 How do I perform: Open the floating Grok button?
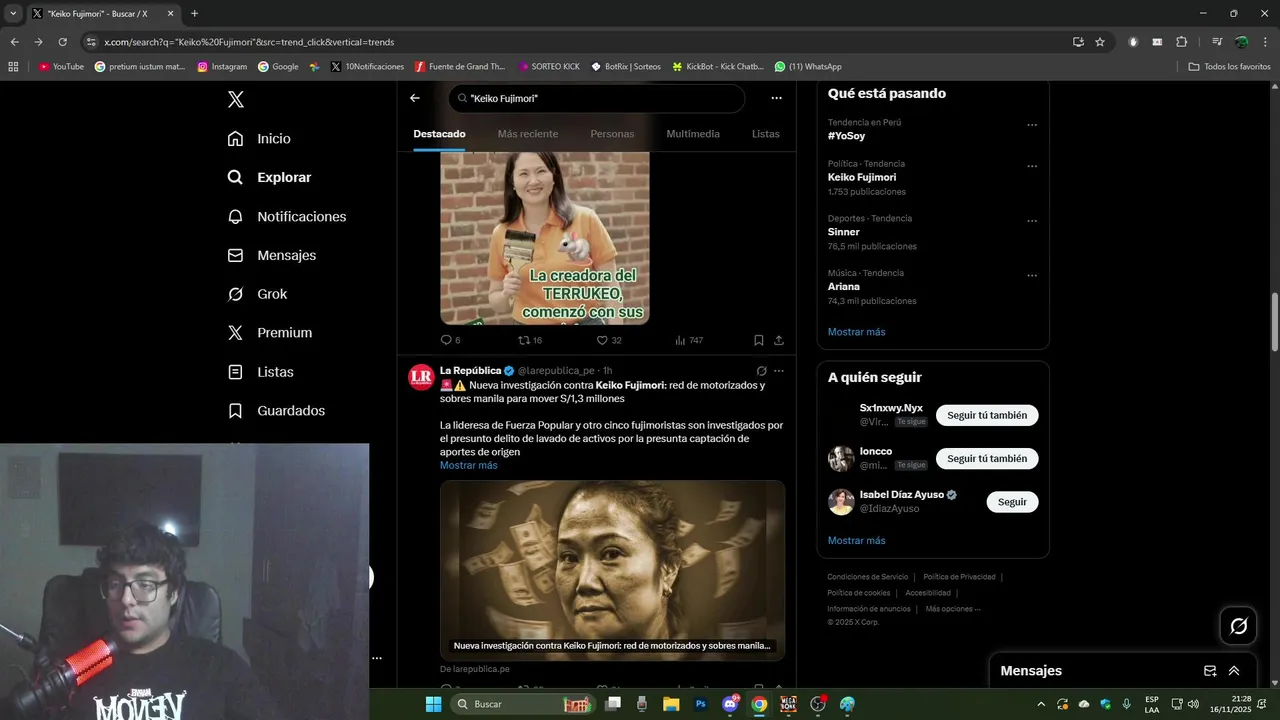(x=1238, y=626)
